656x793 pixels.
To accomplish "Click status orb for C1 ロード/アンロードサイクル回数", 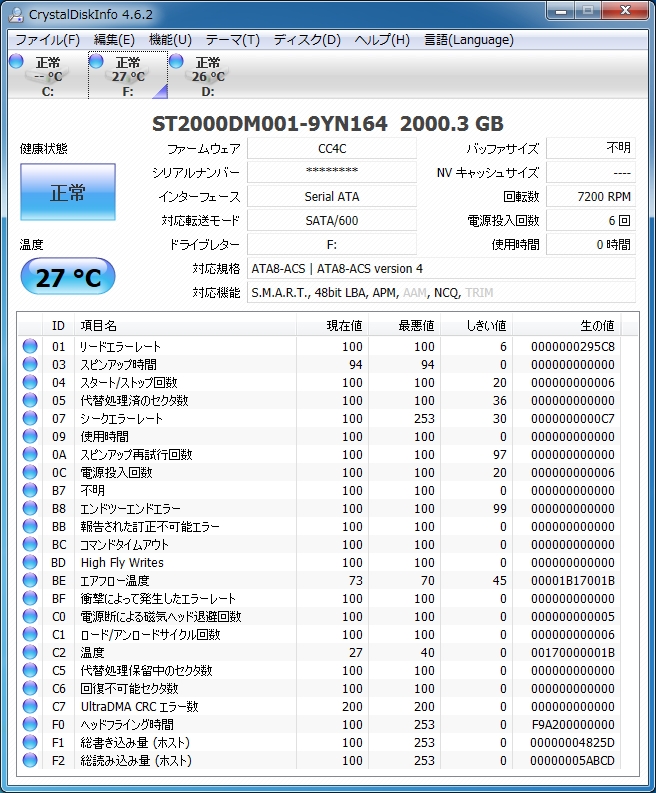I will point(30,634).
